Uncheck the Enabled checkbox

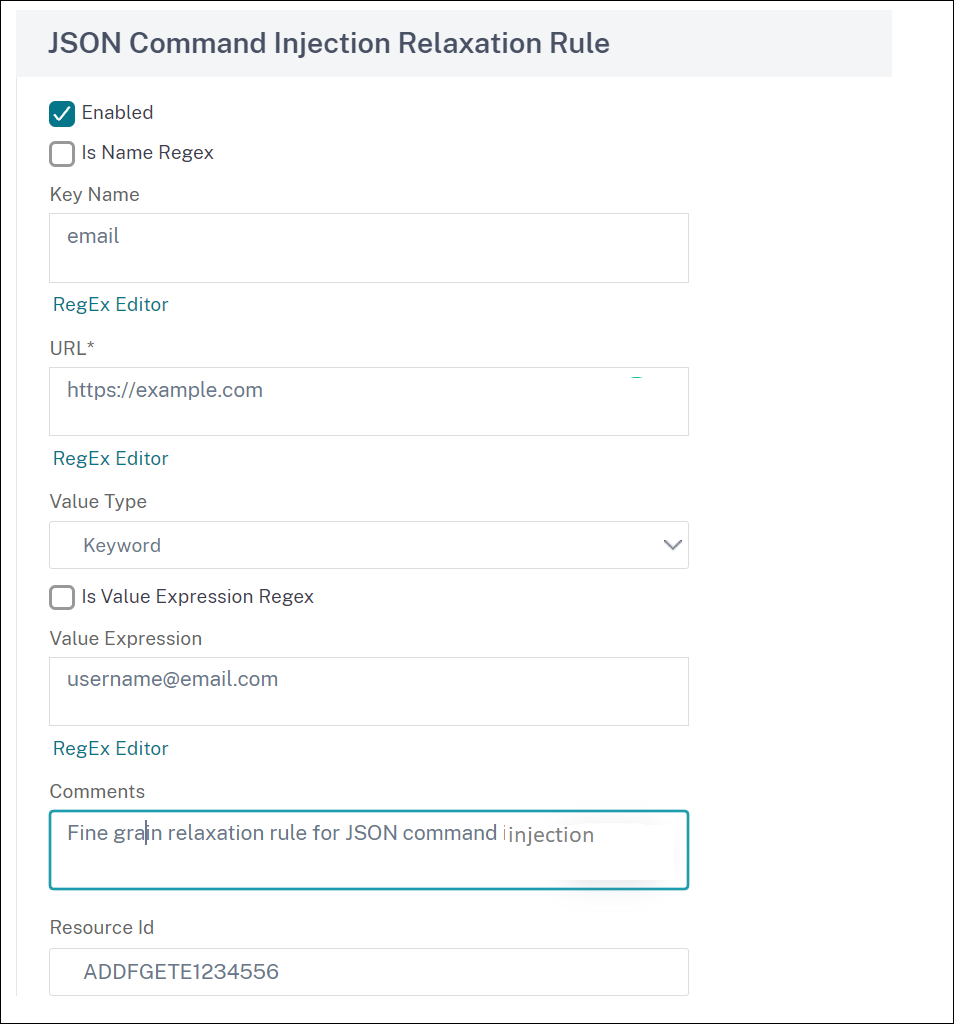tap(62, 114)
